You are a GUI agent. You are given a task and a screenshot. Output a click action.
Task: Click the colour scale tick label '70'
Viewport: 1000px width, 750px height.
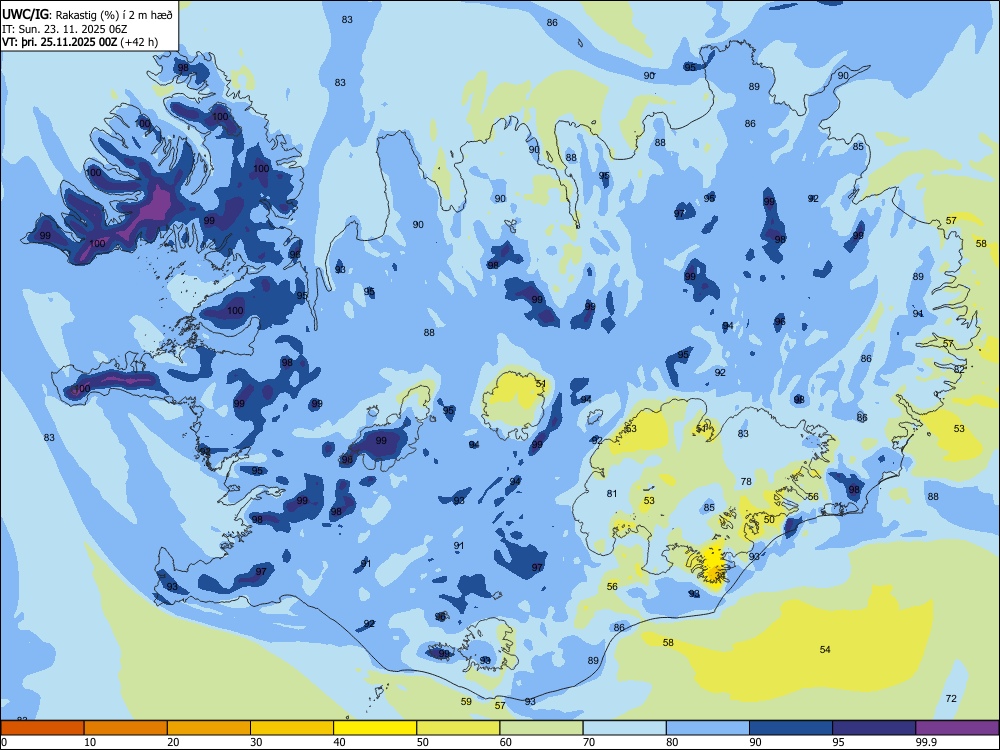click(x=589, y=742)
